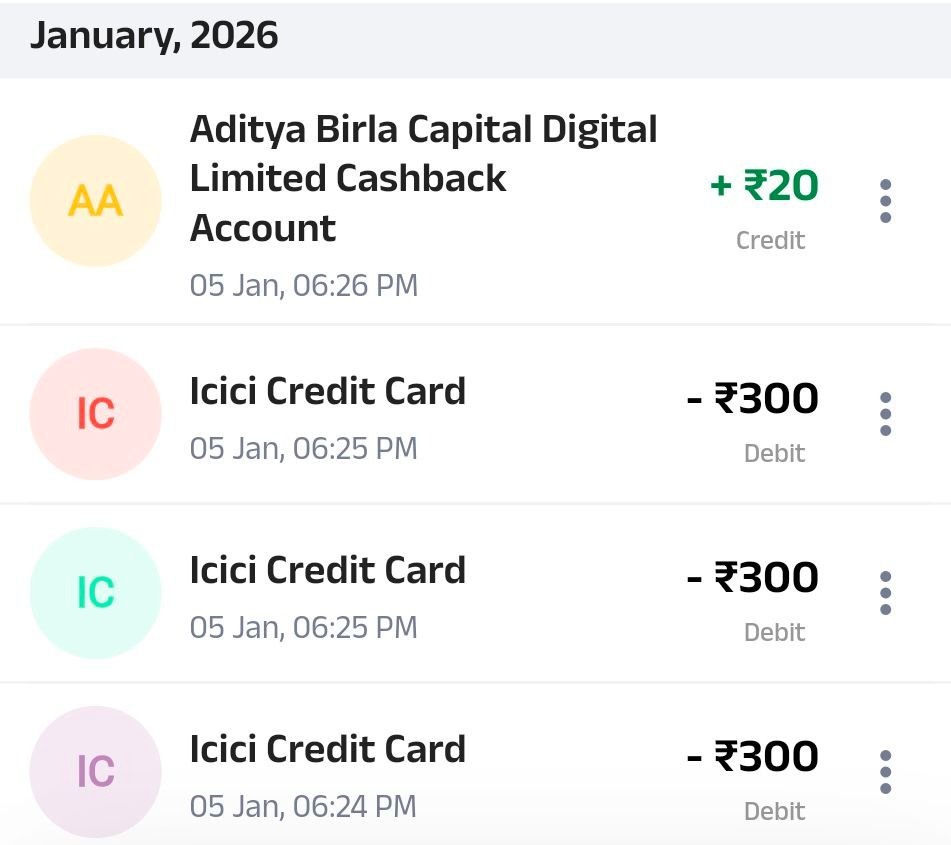The image size is (951, 845).
Task: Click the green +₹20 credit amount
Action: (764, 186)
